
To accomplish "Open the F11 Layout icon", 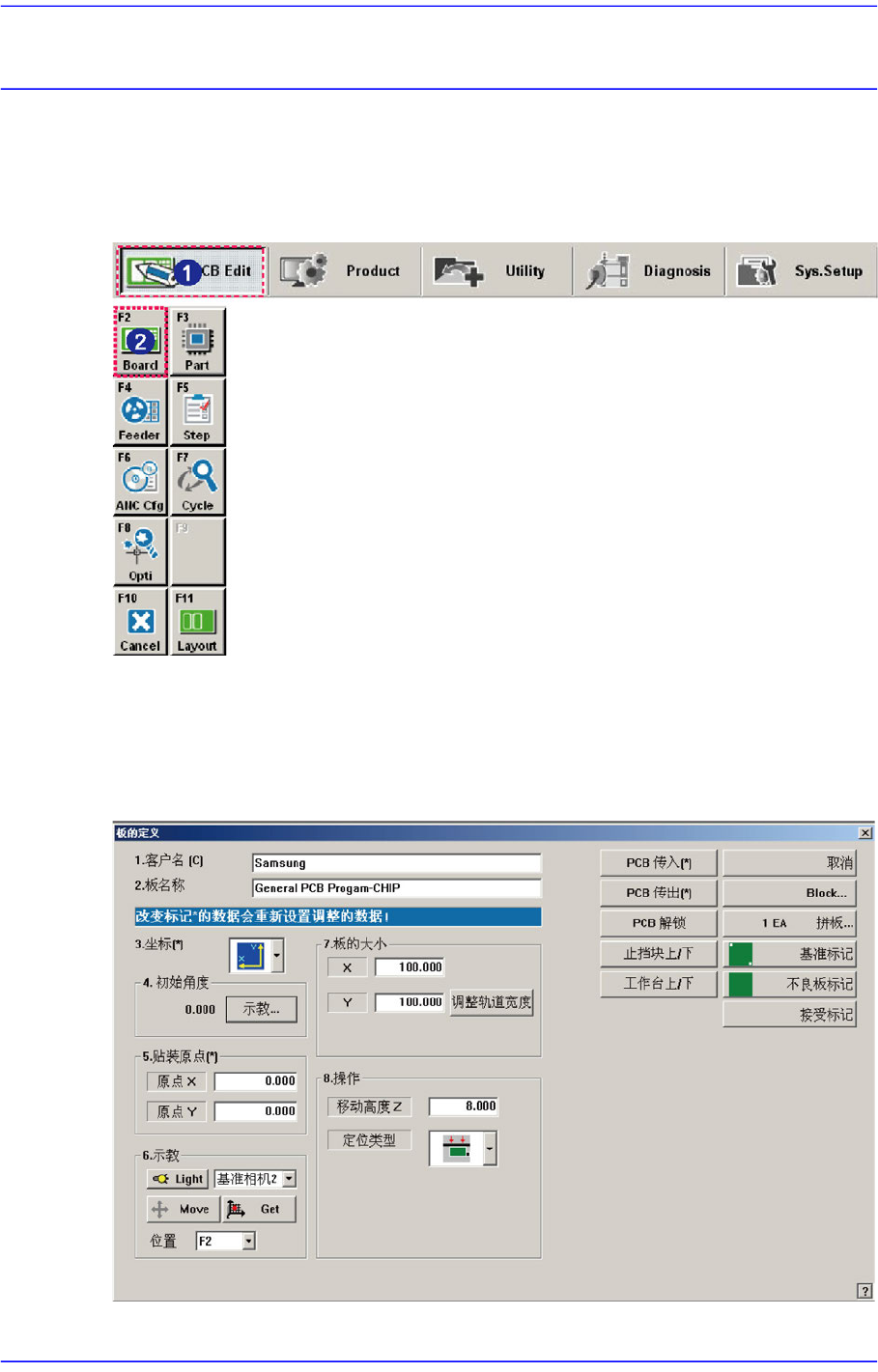I will tap(197, 623).
